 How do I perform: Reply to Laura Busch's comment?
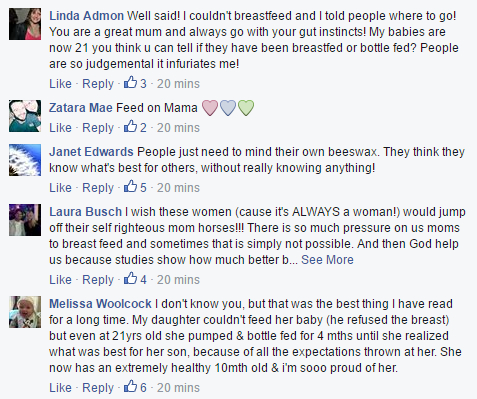[x=98, y=280]
